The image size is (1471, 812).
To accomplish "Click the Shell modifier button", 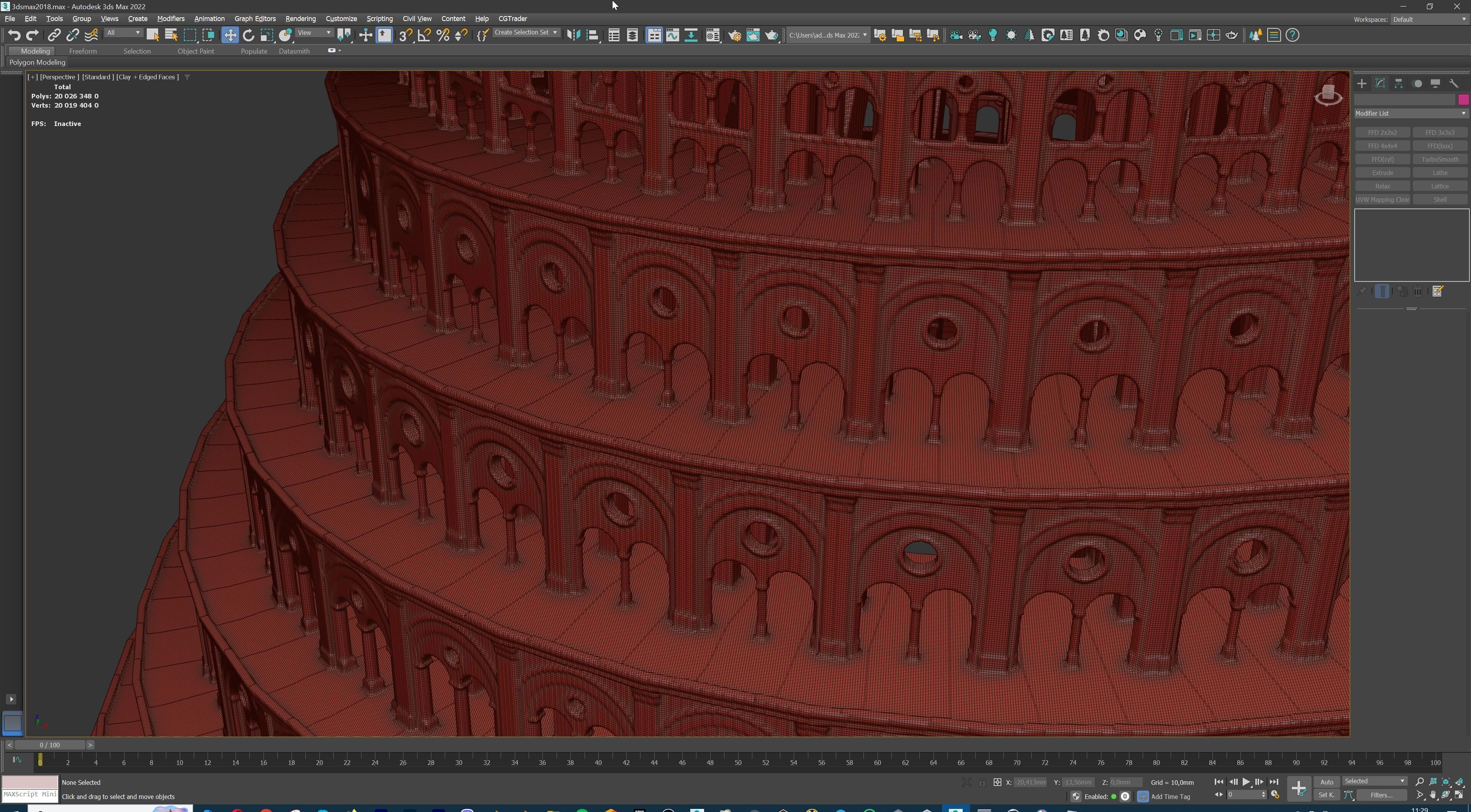I will [1440, 200].
